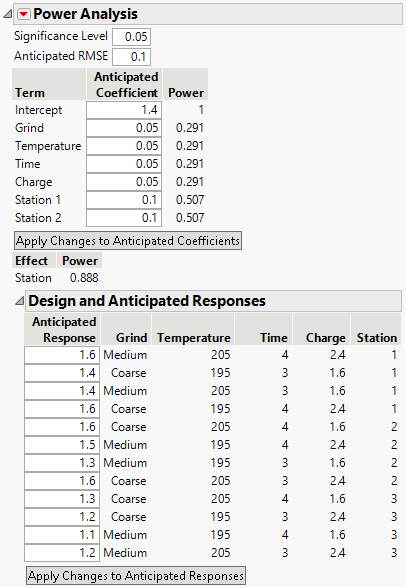
Task: Edit Station 2 anticipated coefficient field
Action: pos(124,218)
